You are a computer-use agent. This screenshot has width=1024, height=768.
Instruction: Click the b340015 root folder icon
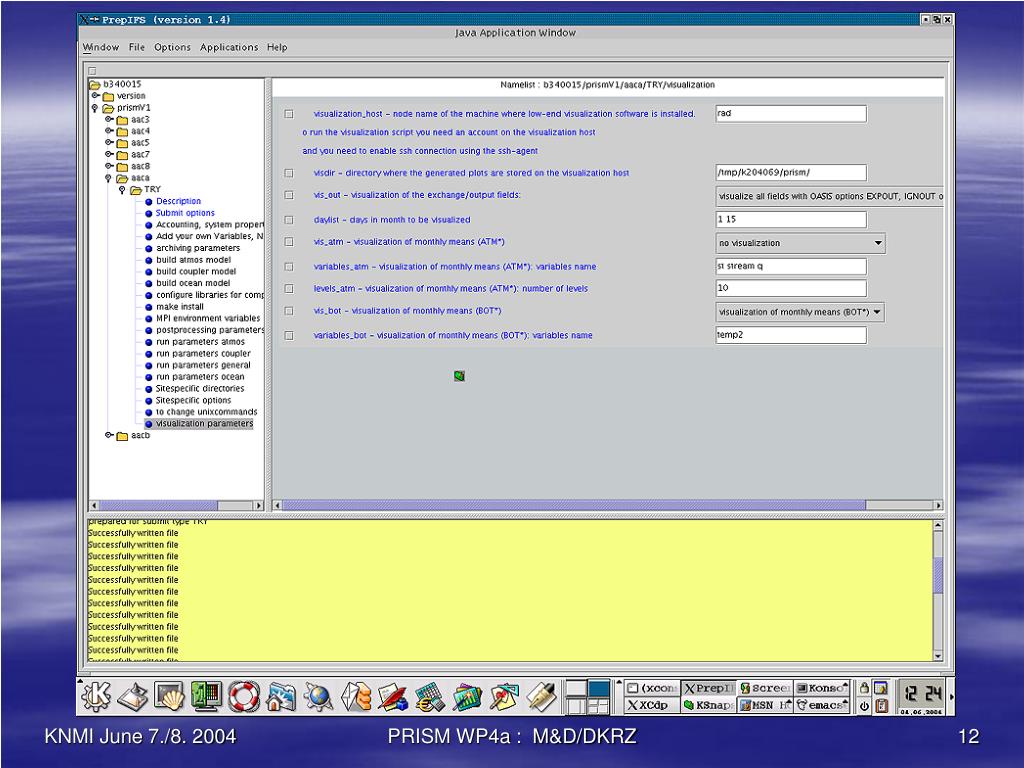(95, 84)
